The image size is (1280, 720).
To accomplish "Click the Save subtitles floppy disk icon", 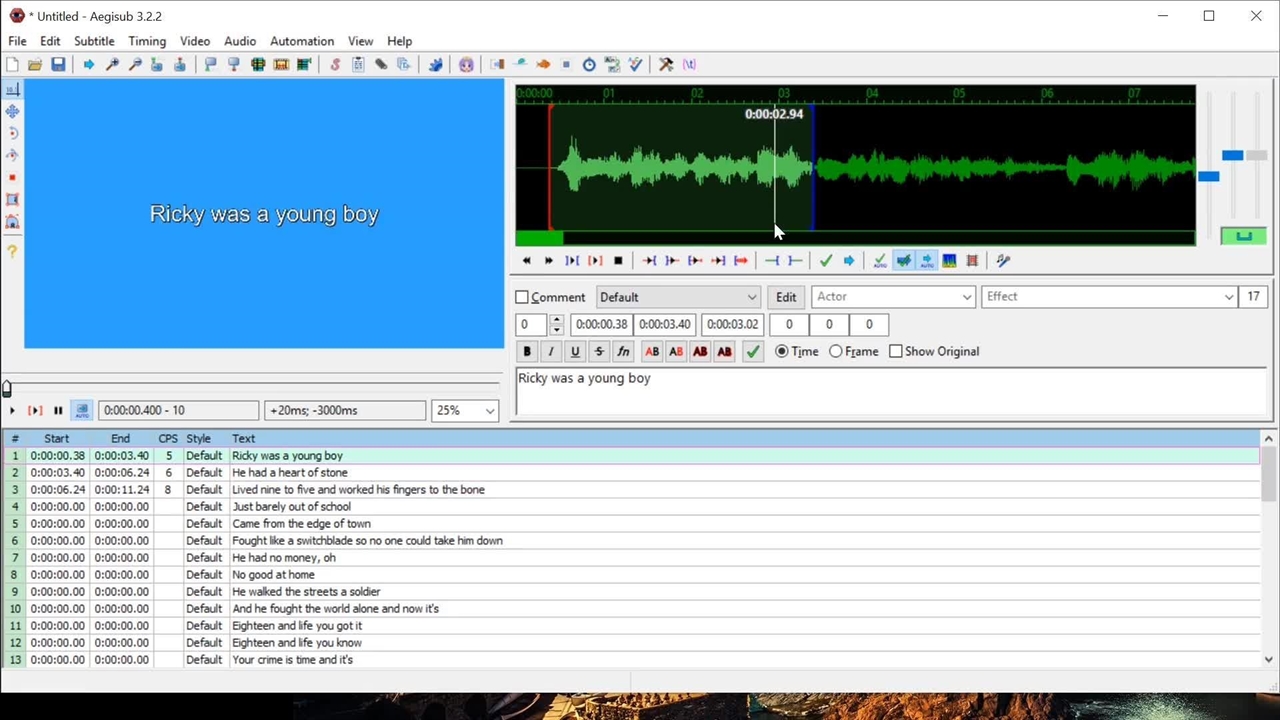I will pyautogui.click(x=58, y=64).
